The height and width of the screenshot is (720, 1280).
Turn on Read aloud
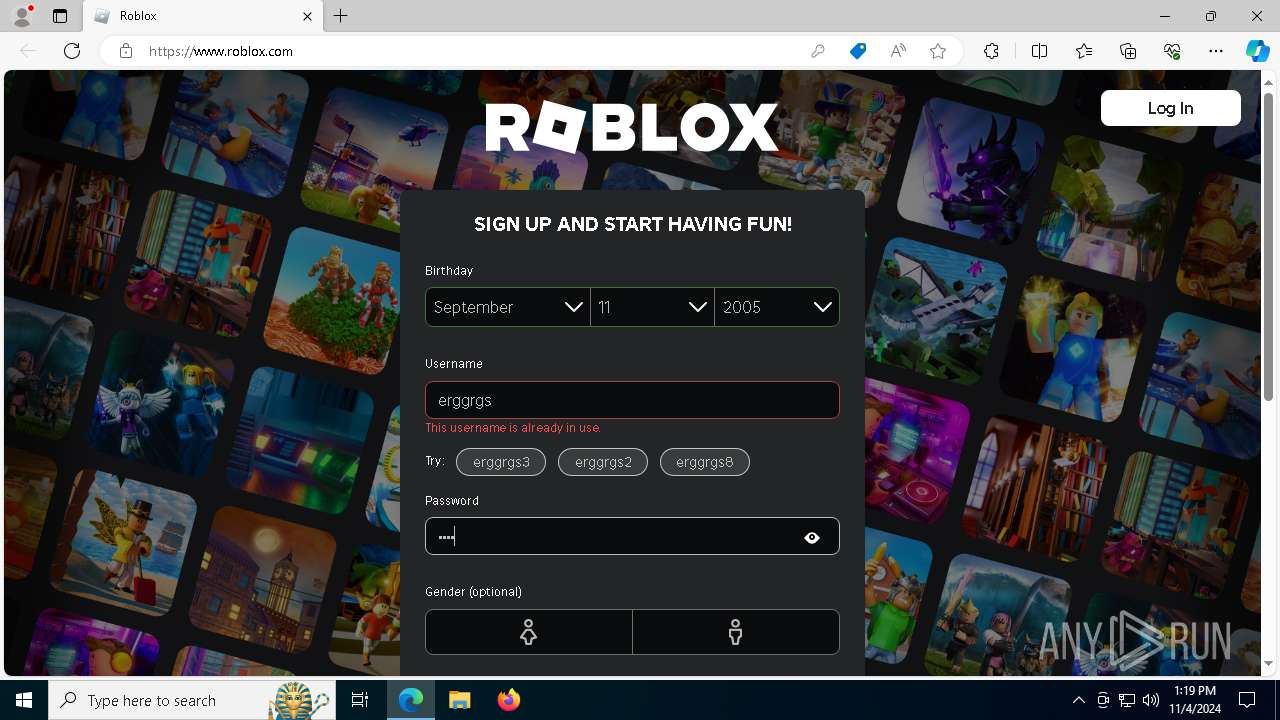tap(898, 51)
